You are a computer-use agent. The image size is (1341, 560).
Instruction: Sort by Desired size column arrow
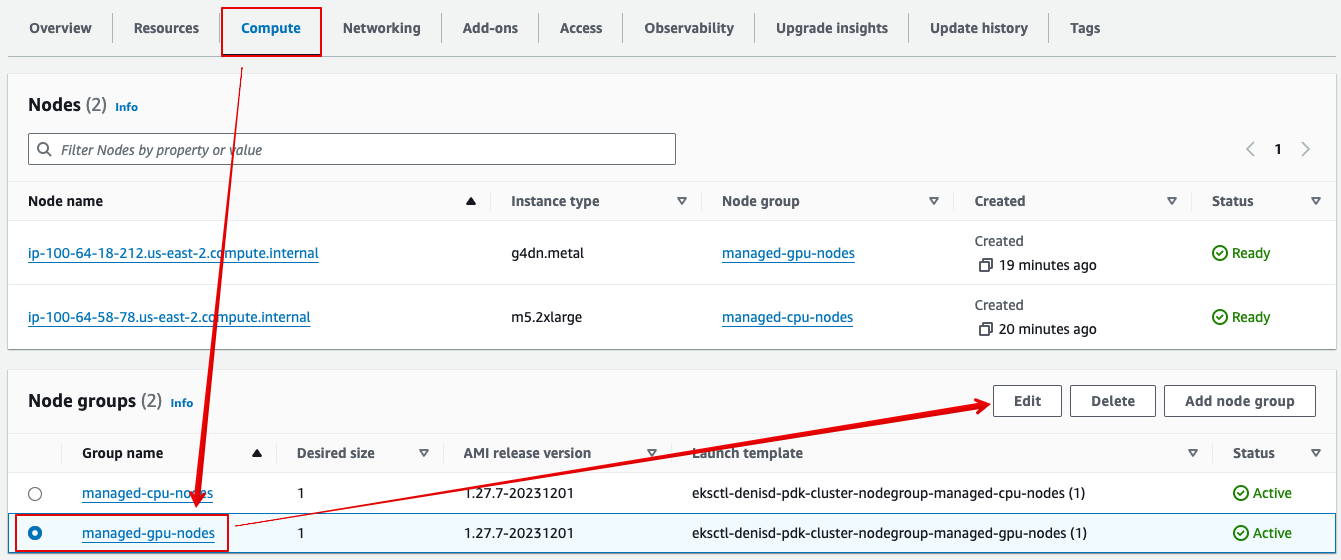424,453
